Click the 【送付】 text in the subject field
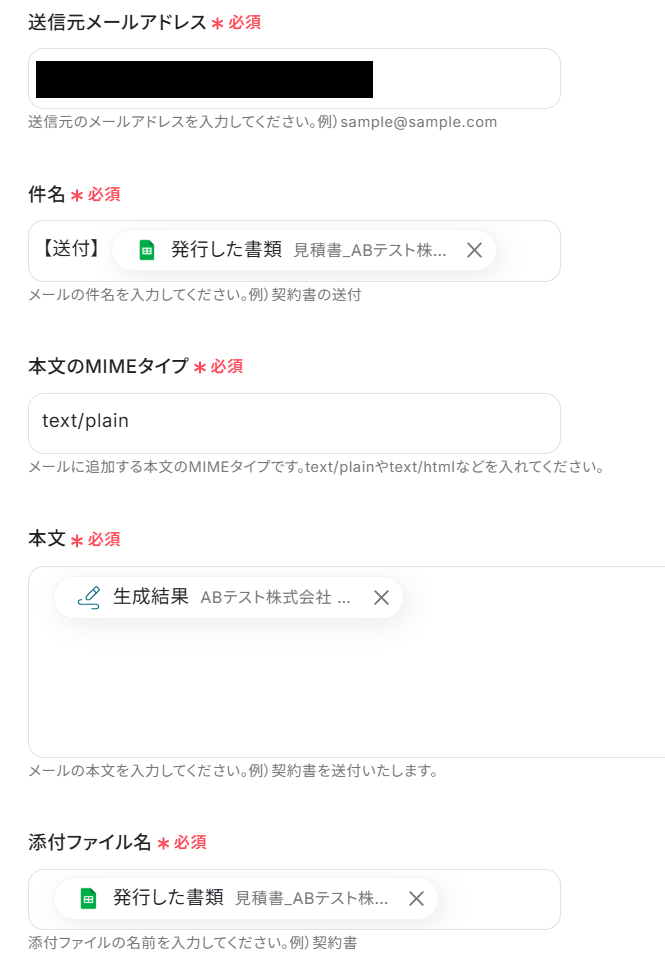The width and height of the screenshot is (665, 970). click(x=71, y=249)
